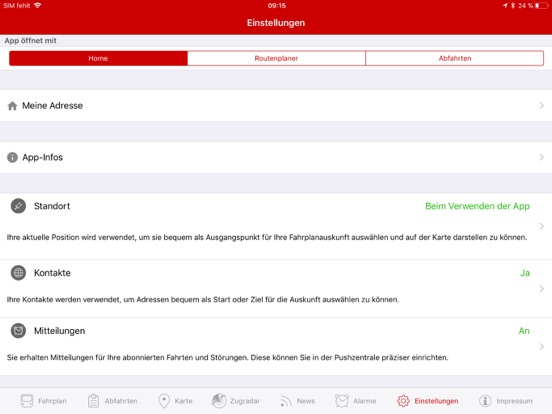The width and height of the screenshot is (552, 414).
Task: Click the Zugradar radar icon
Action: [219, 401]
